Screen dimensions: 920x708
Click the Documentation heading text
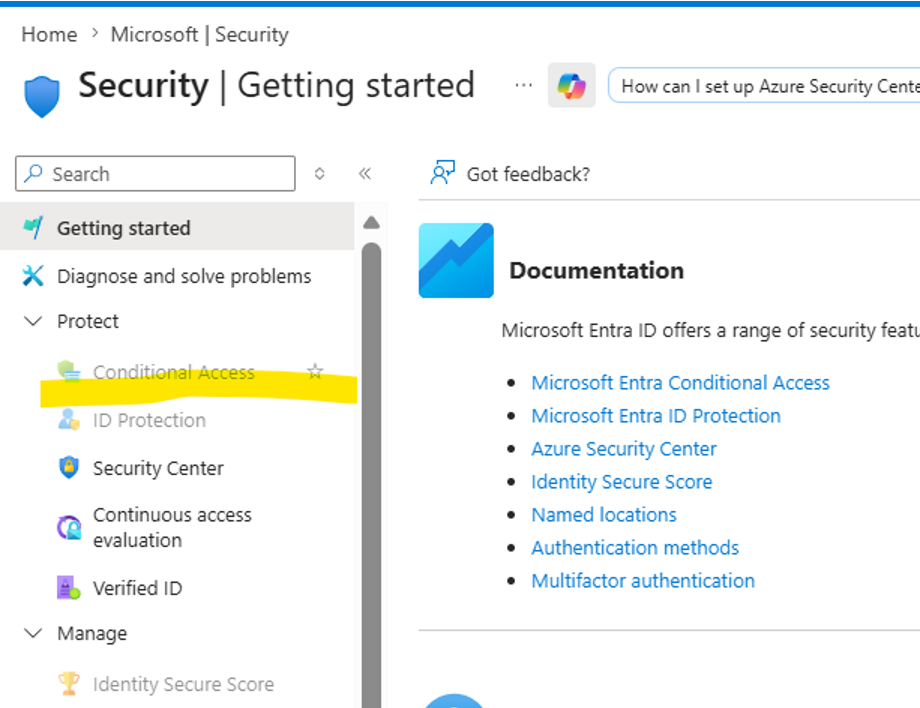point(596,270)
